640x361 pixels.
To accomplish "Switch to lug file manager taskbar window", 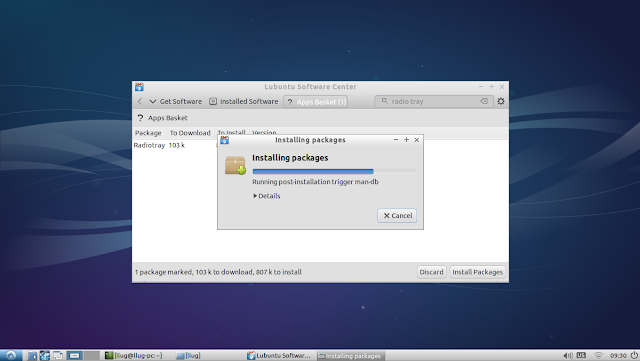I will (x=189, y=356).
